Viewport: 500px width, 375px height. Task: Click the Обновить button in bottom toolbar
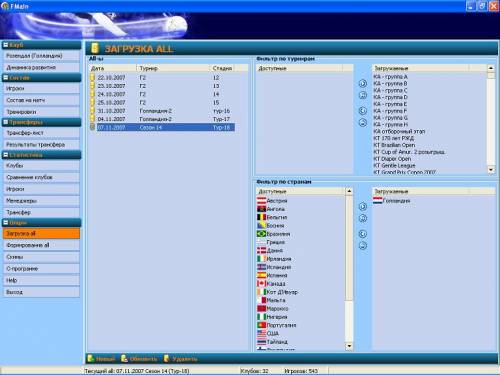[x=139, y=359]
